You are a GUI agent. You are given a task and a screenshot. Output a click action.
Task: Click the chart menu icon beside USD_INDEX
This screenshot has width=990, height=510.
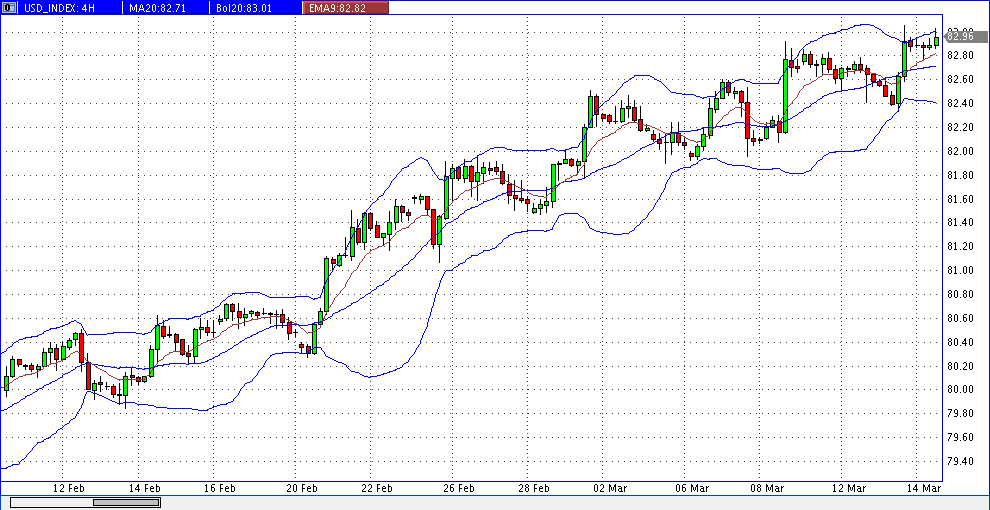click(x=8, y=8)
